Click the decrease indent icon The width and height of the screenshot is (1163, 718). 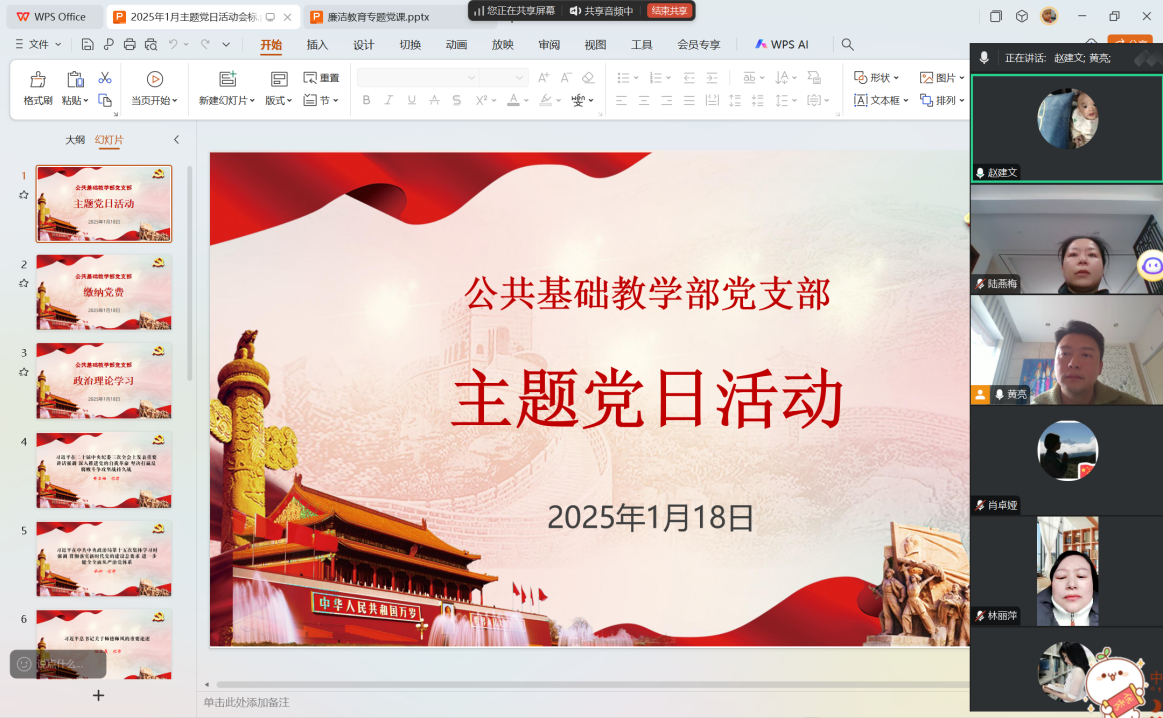pyautogui.click(x=689, y=78)
